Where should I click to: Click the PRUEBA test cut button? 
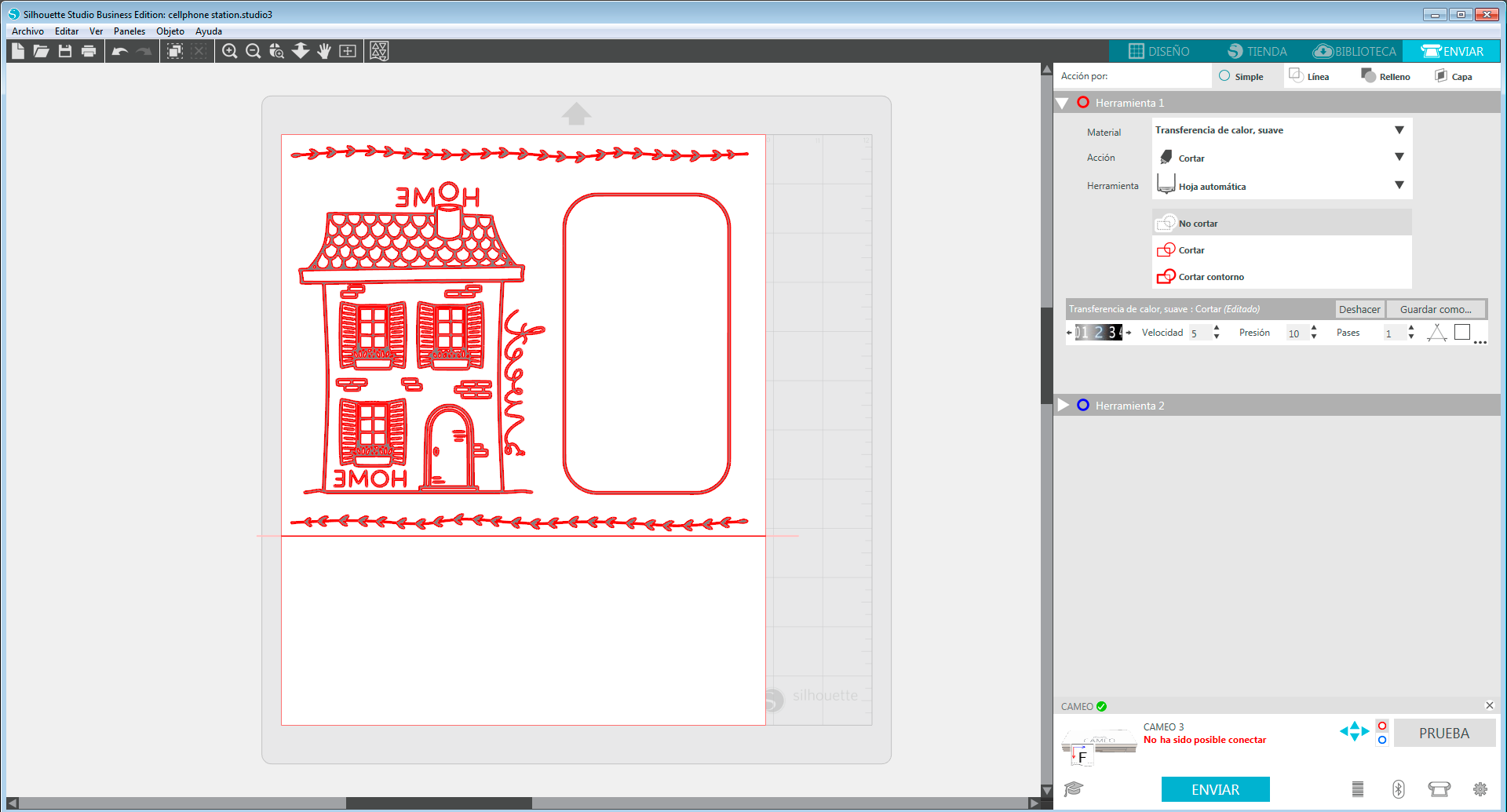point(1444,733)
